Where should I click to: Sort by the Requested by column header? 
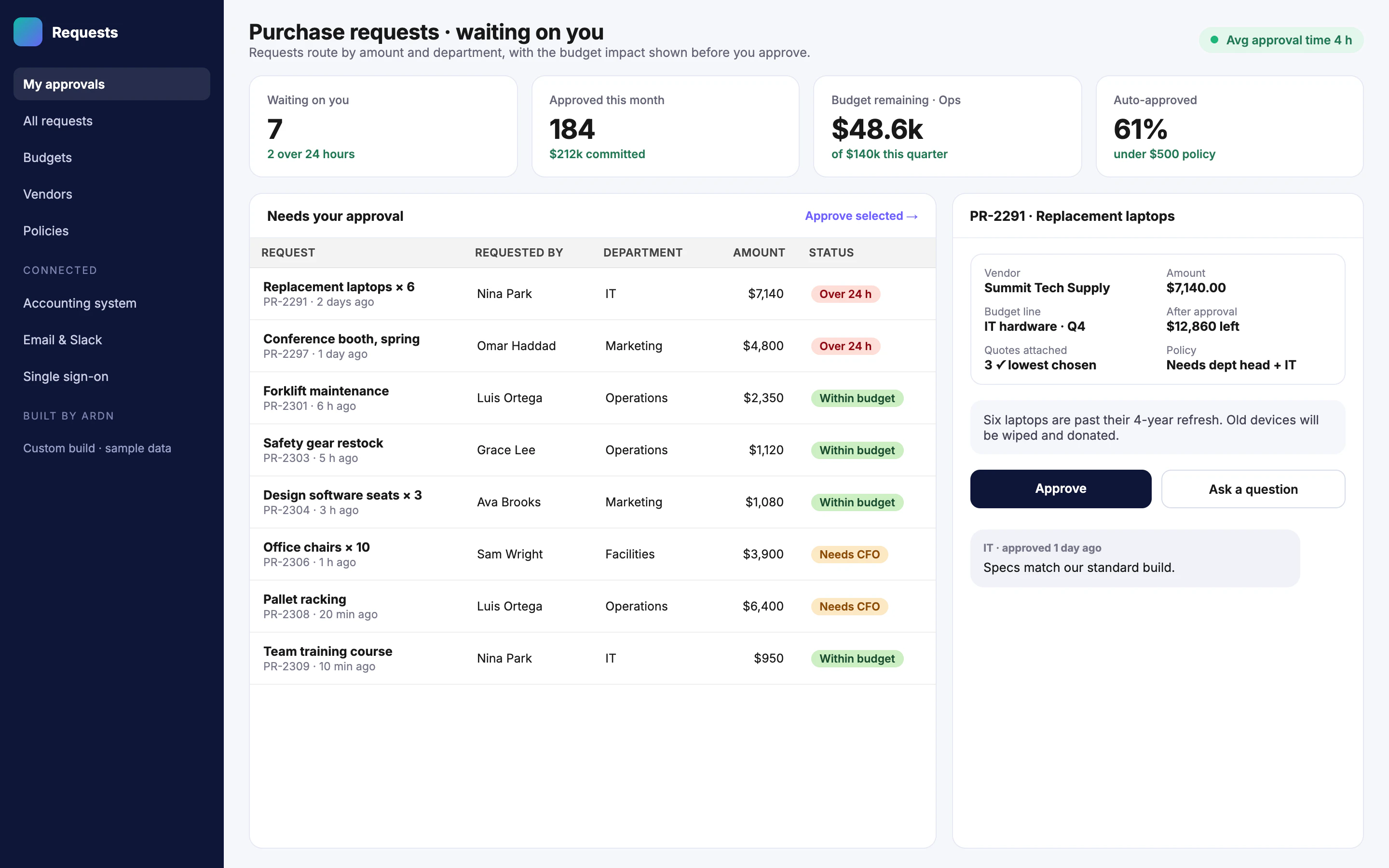519,253
